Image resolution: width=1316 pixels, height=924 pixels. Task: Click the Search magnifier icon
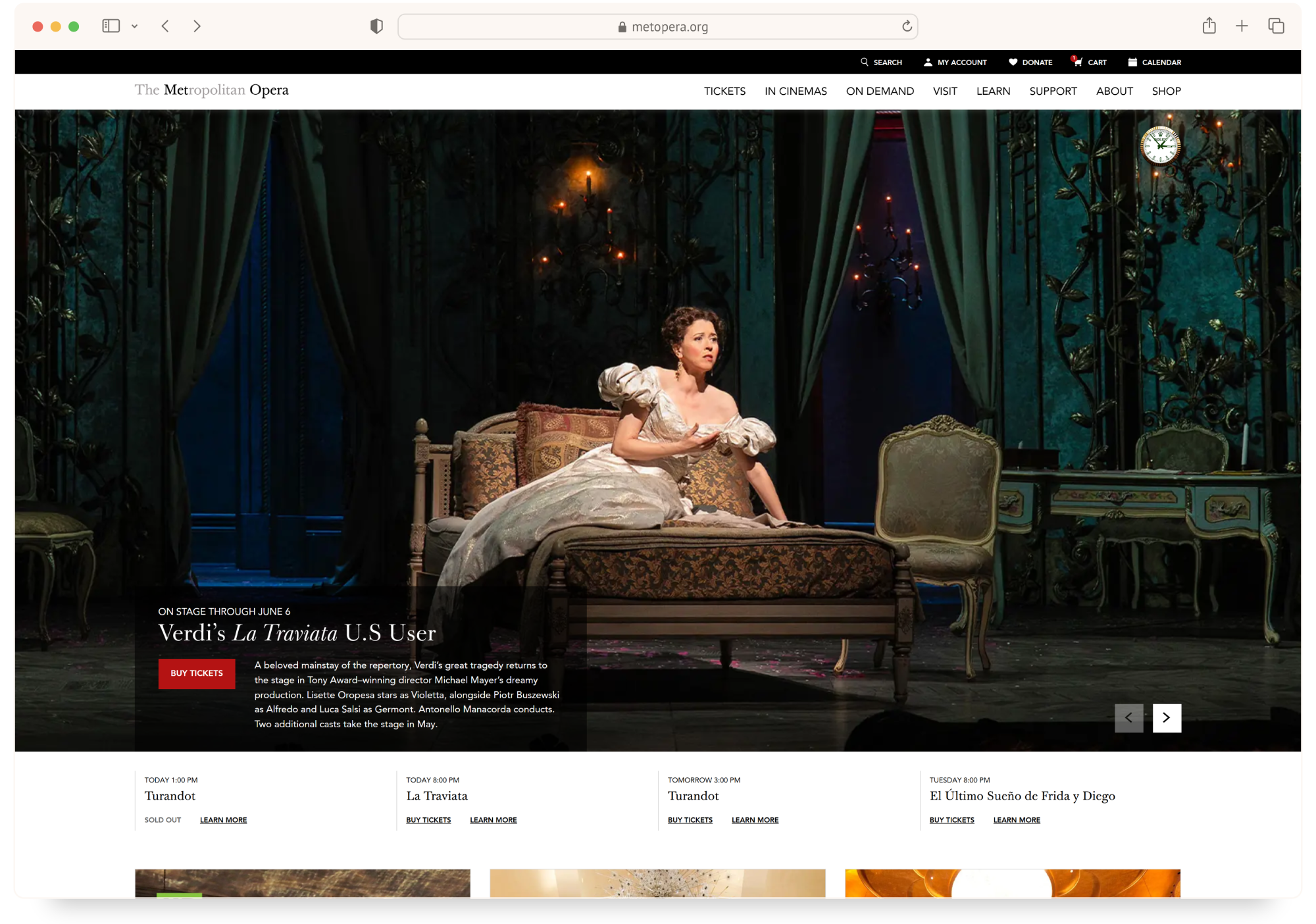865,62
